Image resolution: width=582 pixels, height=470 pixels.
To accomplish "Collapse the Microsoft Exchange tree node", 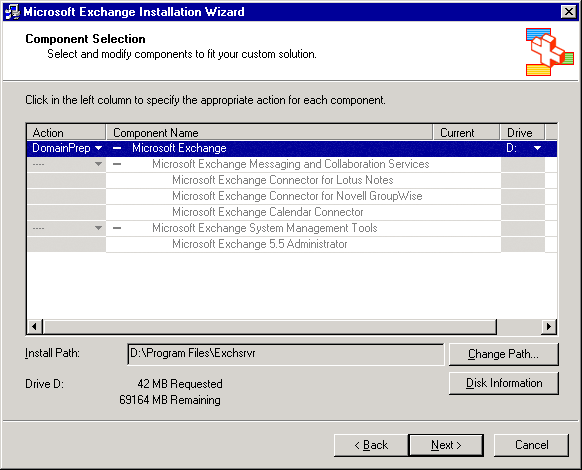I will (x=117, y=148).
